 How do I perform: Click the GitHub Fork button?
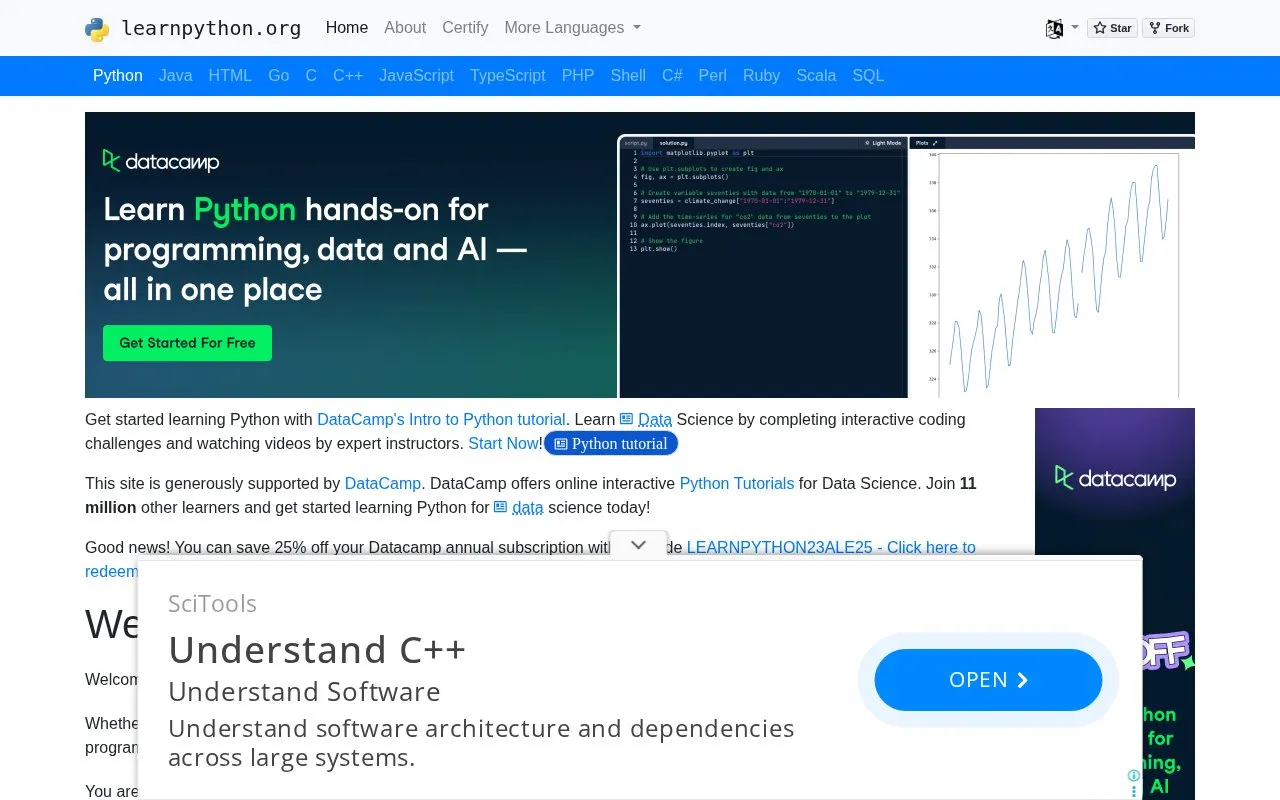[1169, 28]
